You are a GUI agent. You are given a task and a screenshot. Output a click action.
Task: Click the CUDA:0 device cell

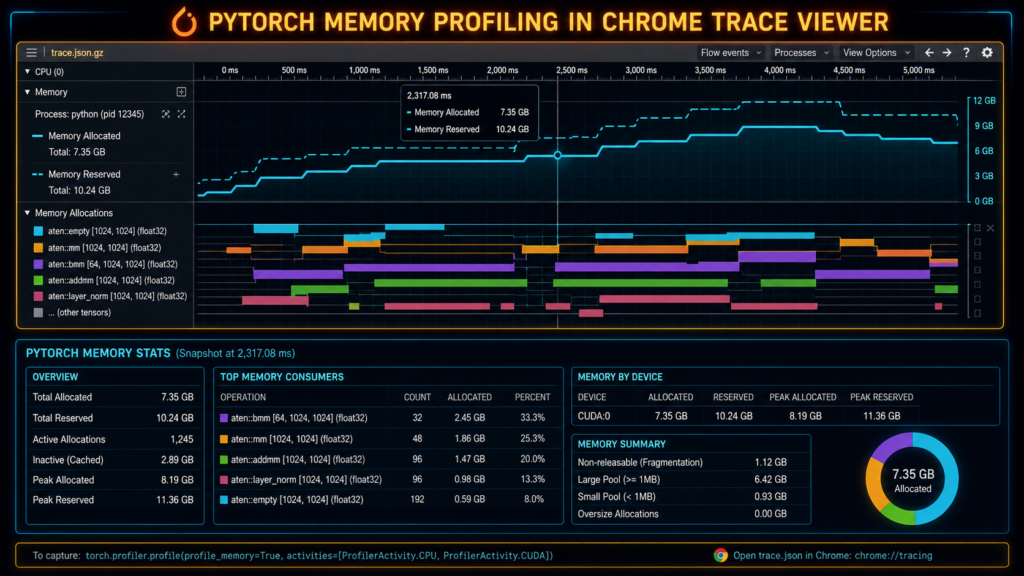[594, 416]
